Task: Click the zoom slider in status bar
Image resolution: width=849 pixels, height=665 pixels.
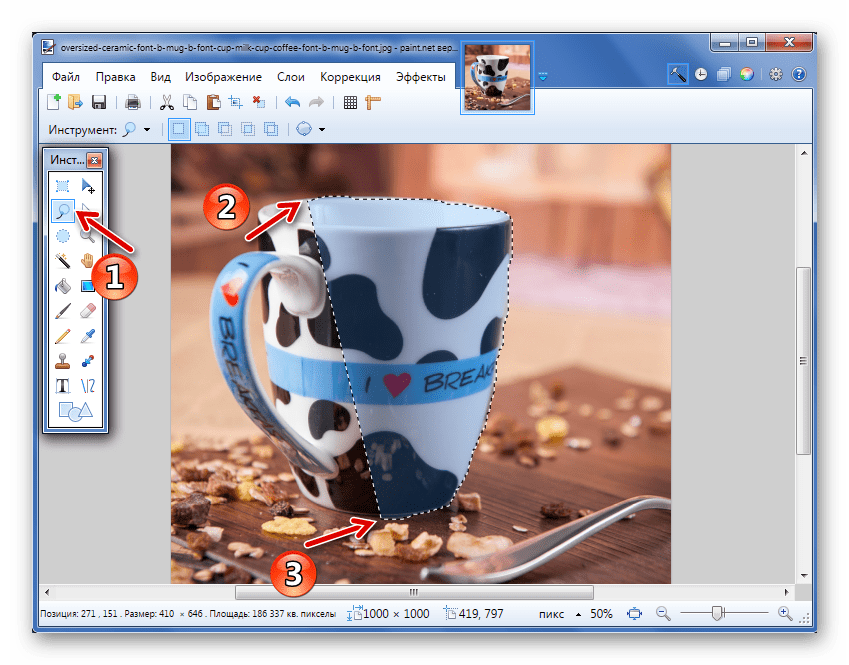Action: pos(718,613)
